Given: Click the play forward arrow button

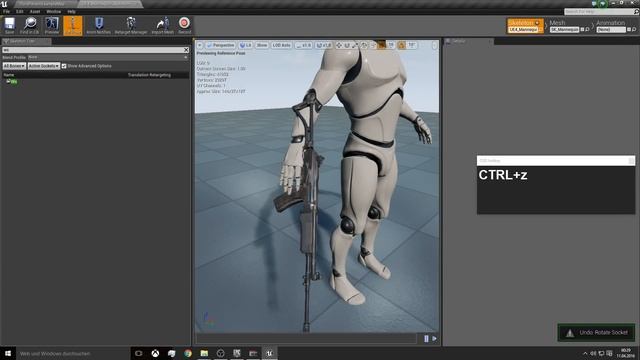Looking at the screenshot, I should pyautogui.click(x=434, y=338).
